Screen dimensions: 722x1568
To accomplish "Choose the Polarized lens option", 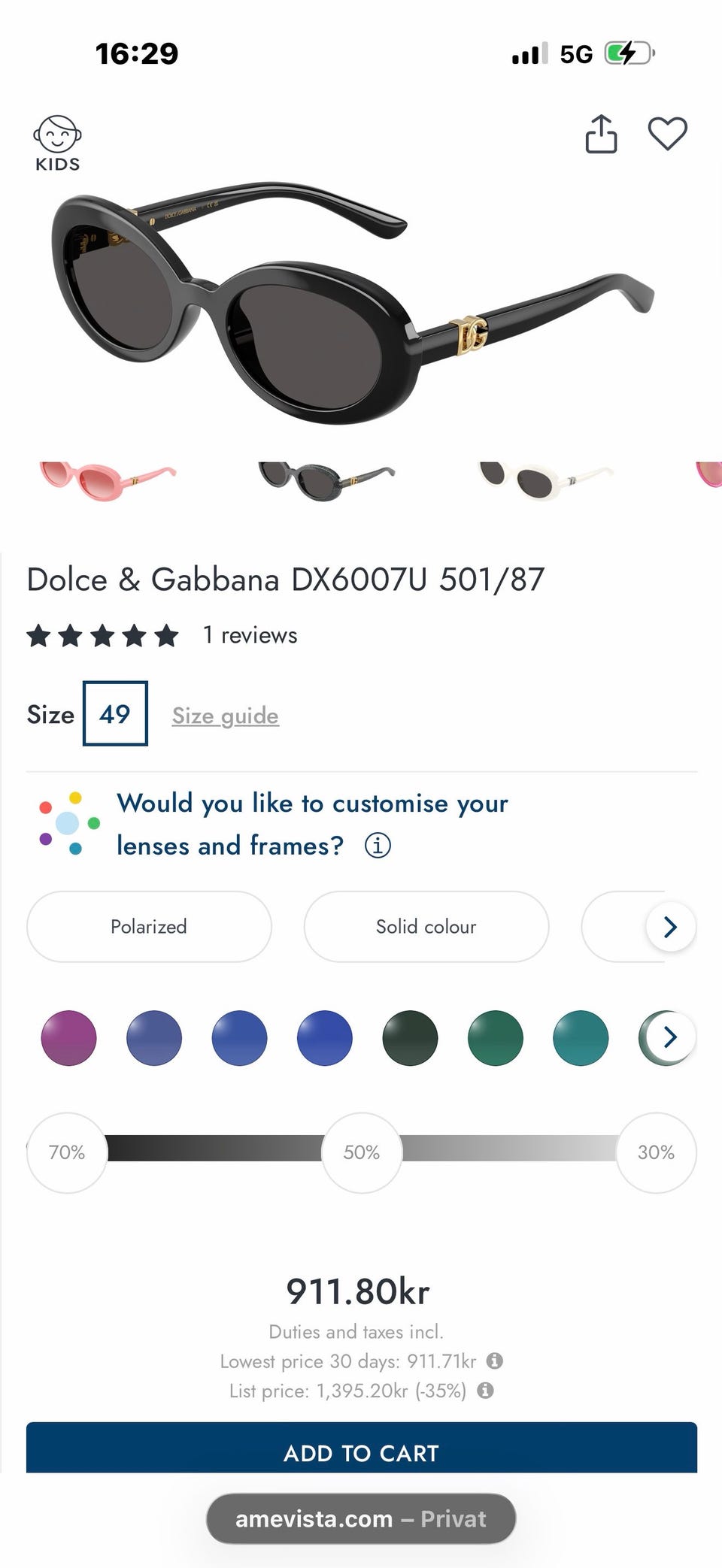I will click(x=149, y=926).
